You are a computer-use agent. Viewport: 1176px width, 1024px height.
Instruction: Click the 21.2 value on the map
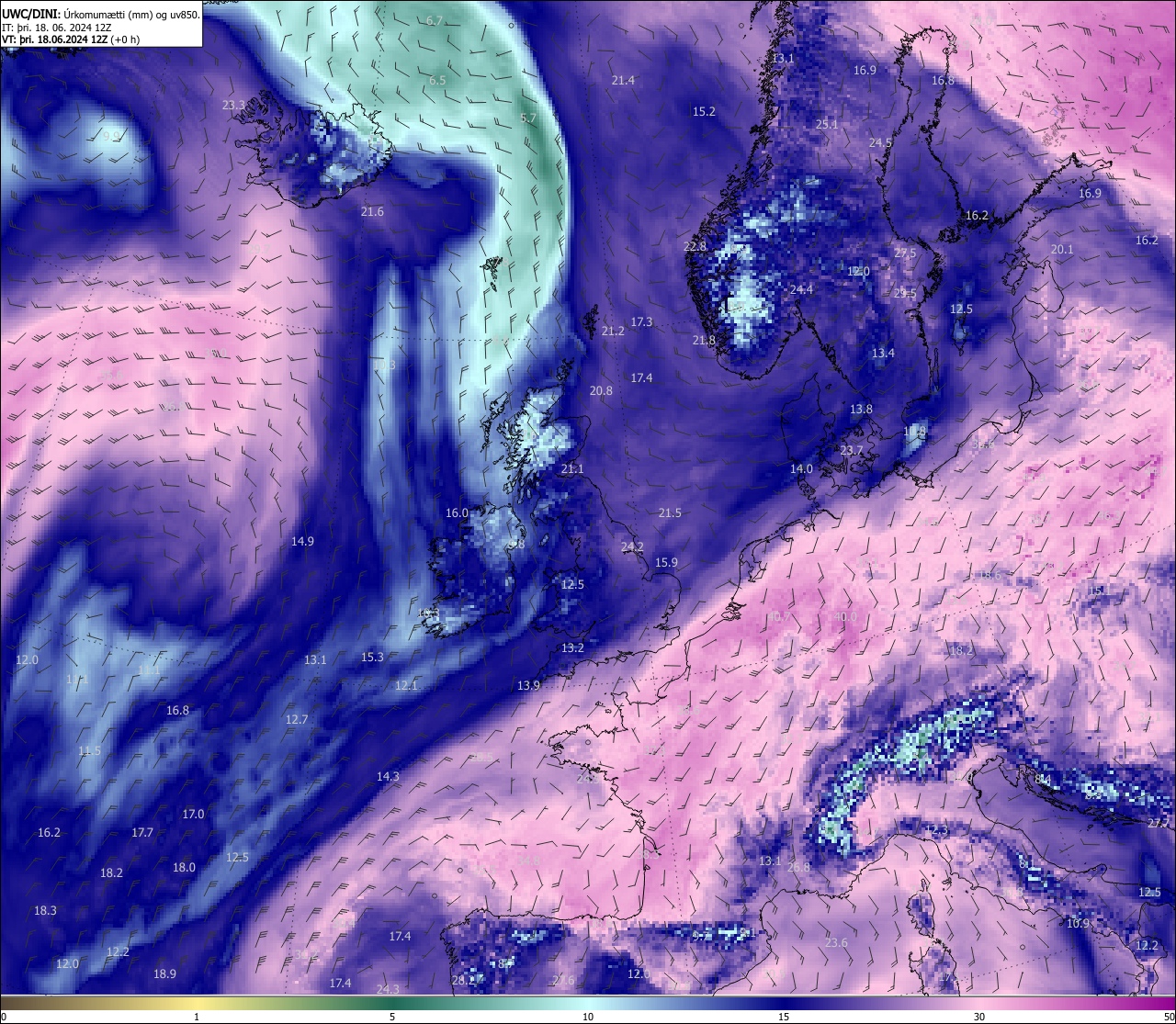point(613,332)
